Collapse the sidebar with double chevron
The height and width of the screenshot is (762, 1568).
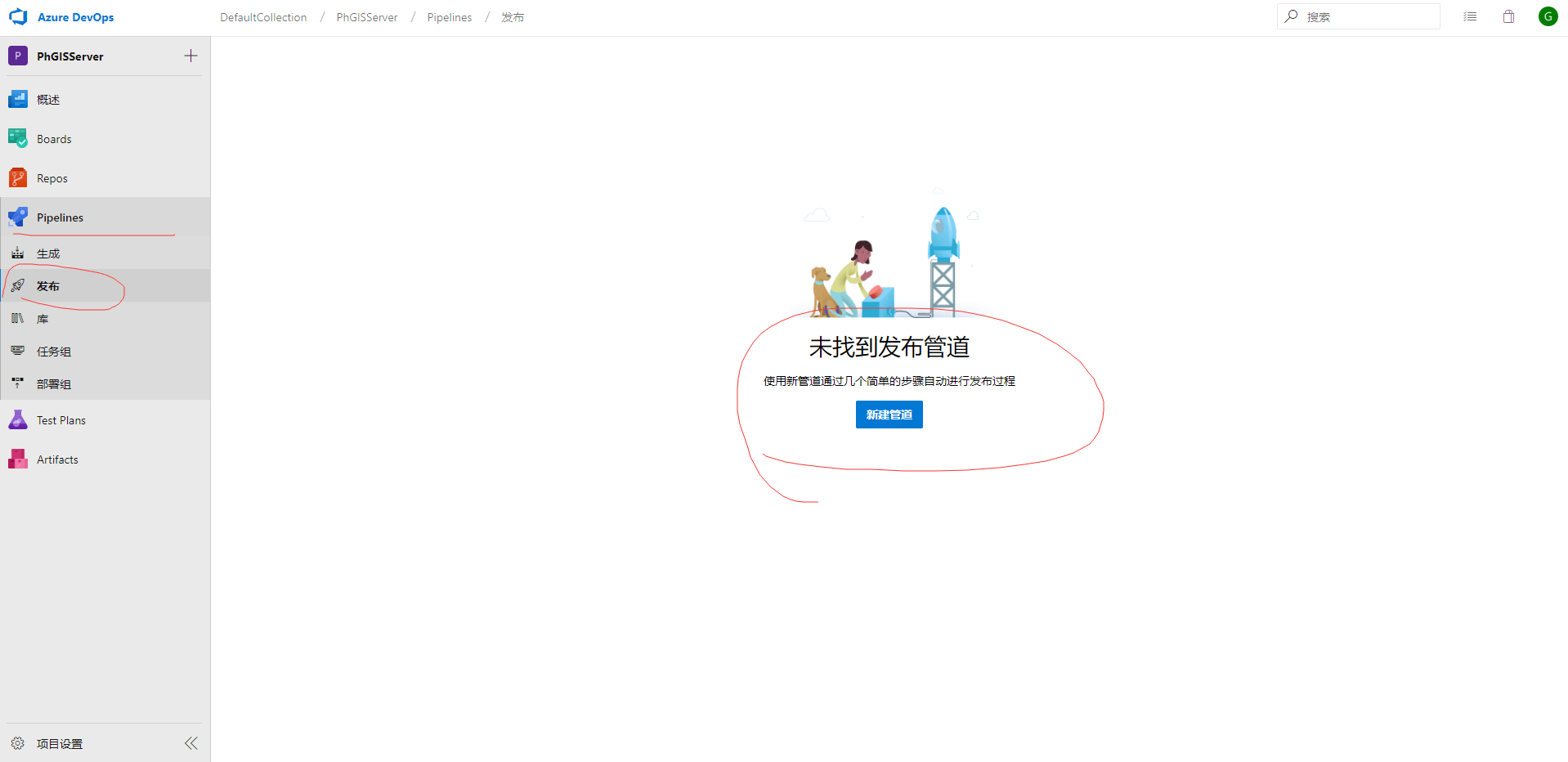pyautogui.click(x=190, y=743)
